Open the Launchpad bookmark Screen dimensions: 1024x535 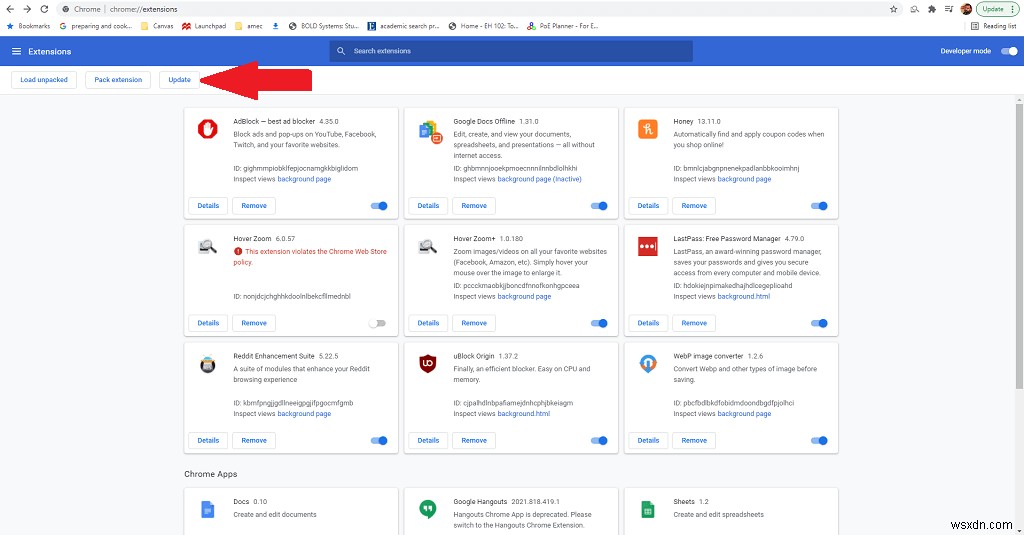pos(204,26)
